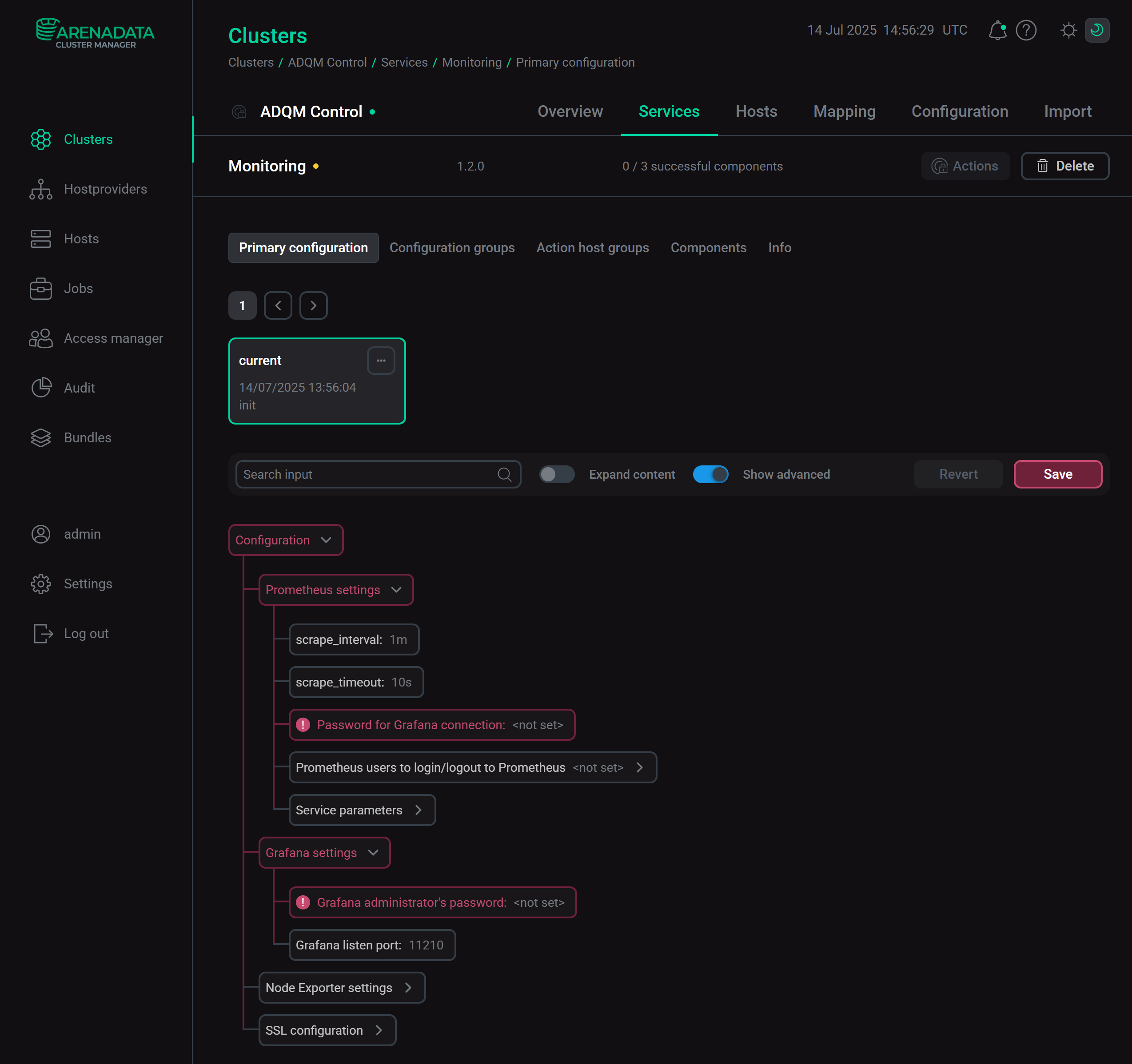Viewport: 1132px width, 1064px height.
Task: Open the ellipsis menu on current configuration card
Action: coord(381,360)
